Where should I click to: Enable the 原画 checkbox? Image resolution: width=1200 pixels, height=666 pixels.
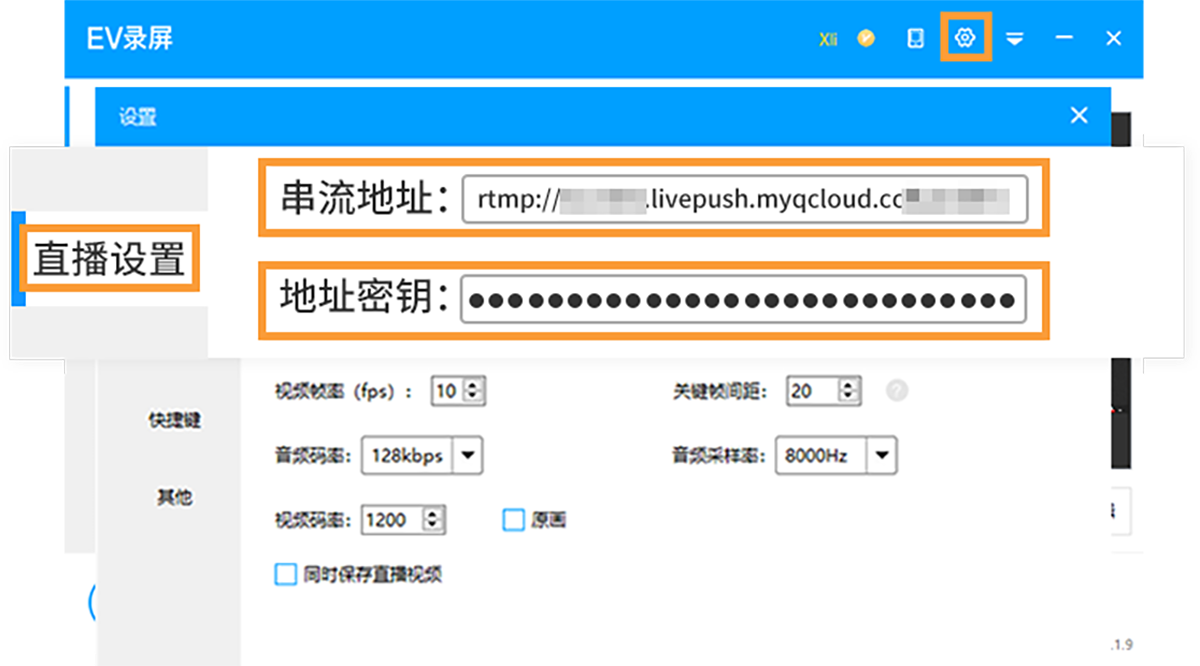pyautogui.click(x=513, y=520)
